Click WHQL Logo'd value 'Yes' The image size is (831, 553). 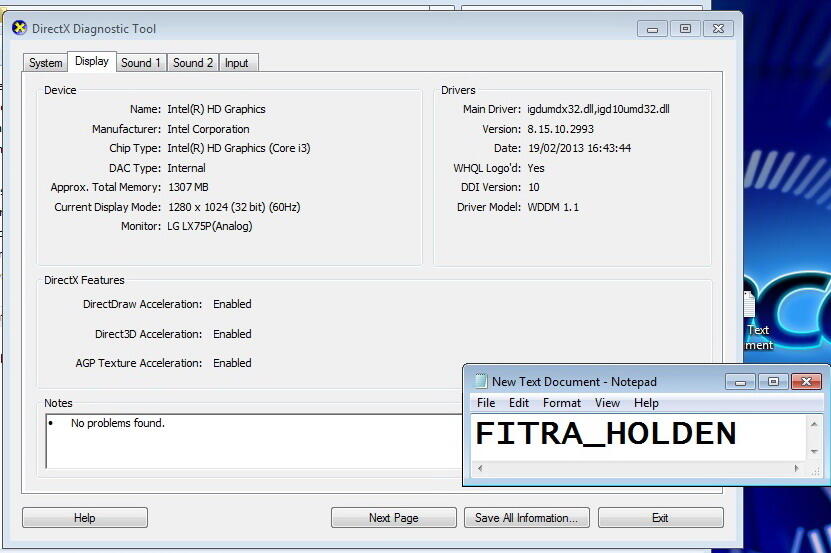click(x=536, y=168)
